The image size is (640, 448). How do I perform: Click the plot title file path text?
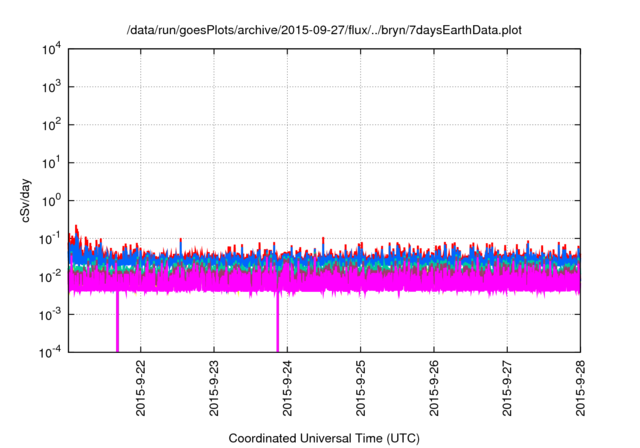coord(324,30)
